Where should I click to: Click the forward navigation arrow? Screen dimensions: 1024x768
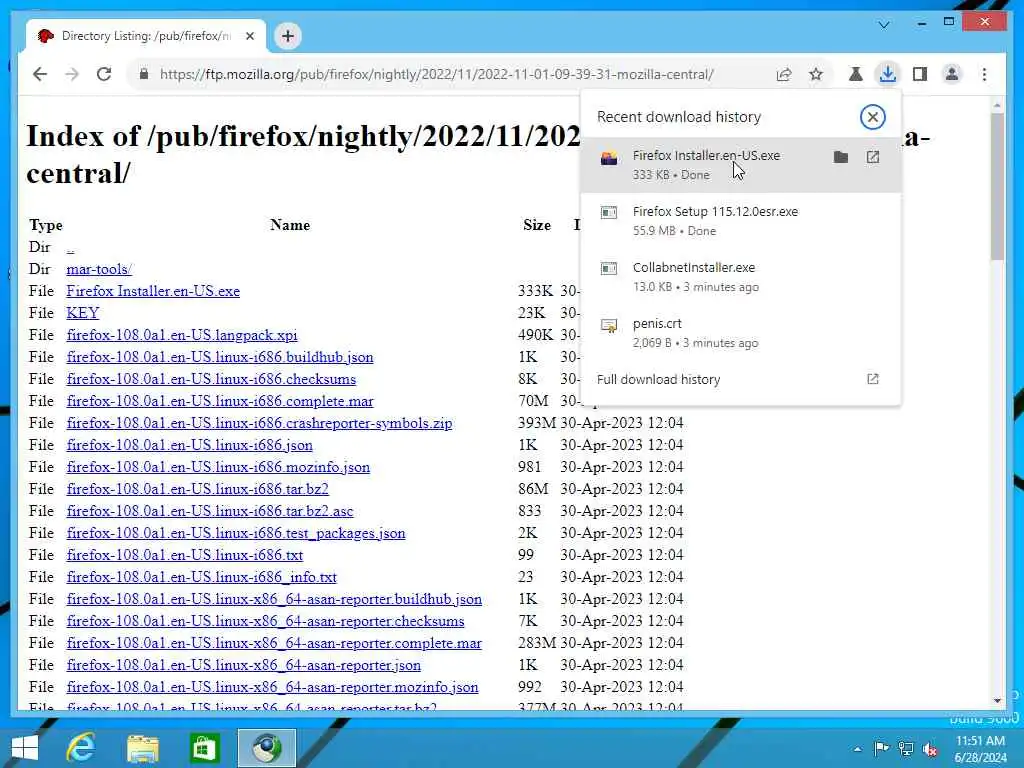coord(72,74)
